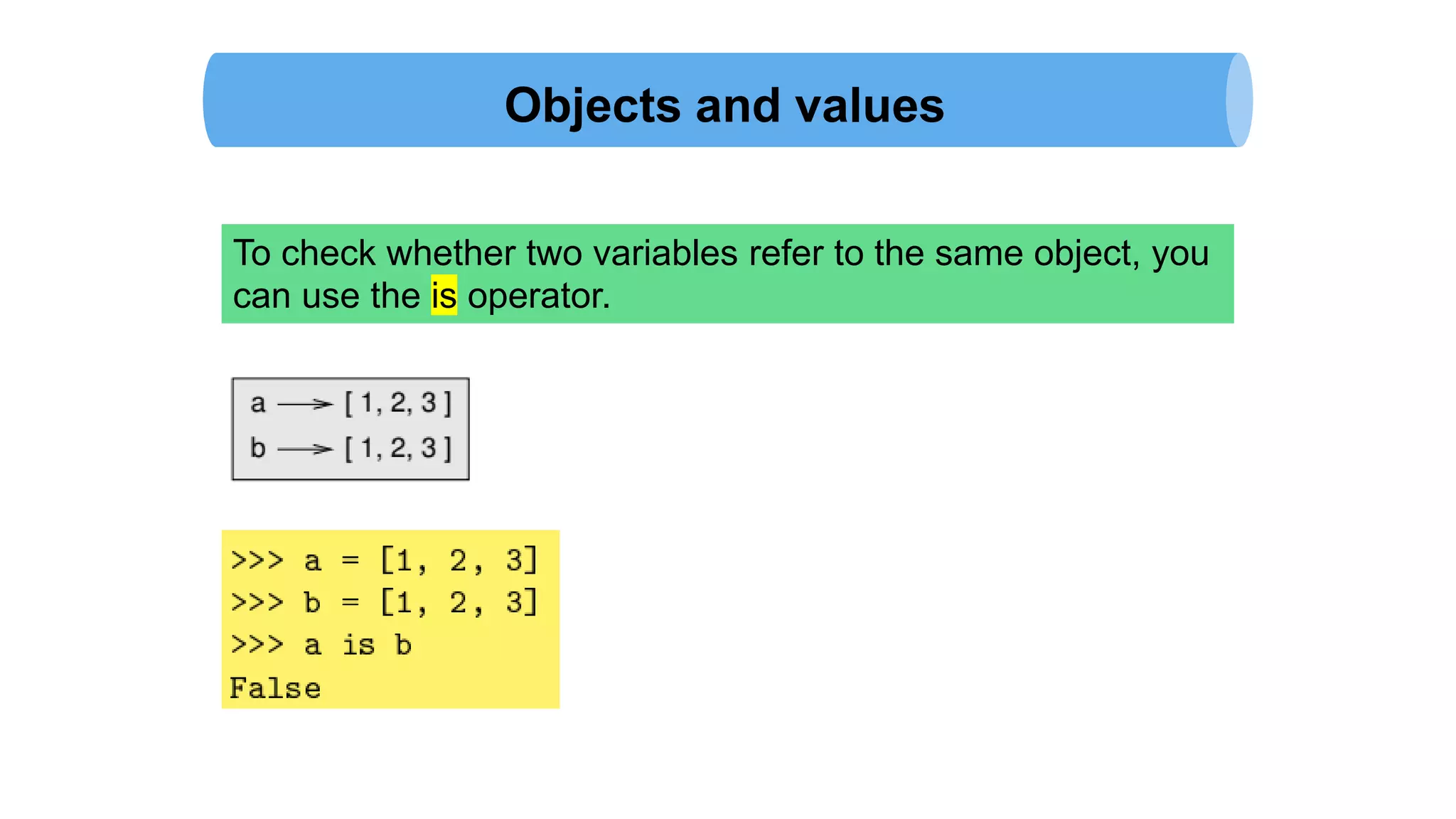Click the third '>>>' prompt before 'a is b'

(x=257, y=645)
